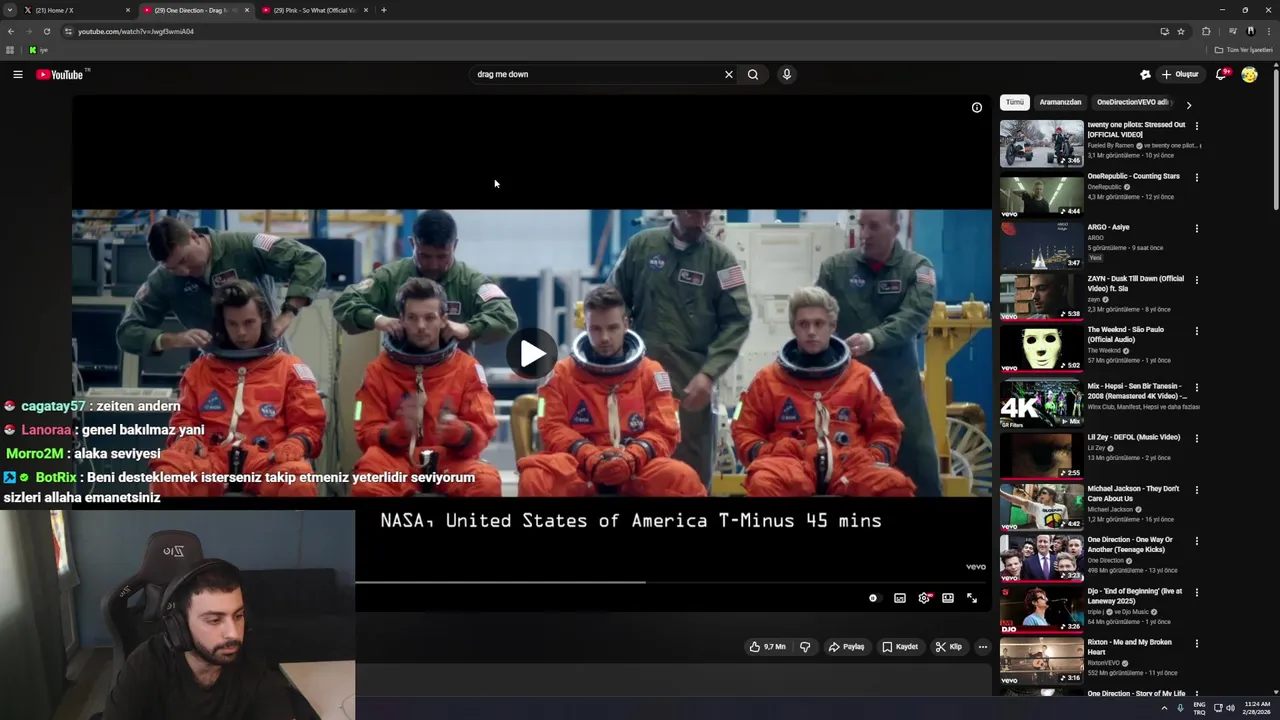Open Michael Jackson They Don't Care title
The width and height of the screenshot is (1280, 720).
[1133, 494]
